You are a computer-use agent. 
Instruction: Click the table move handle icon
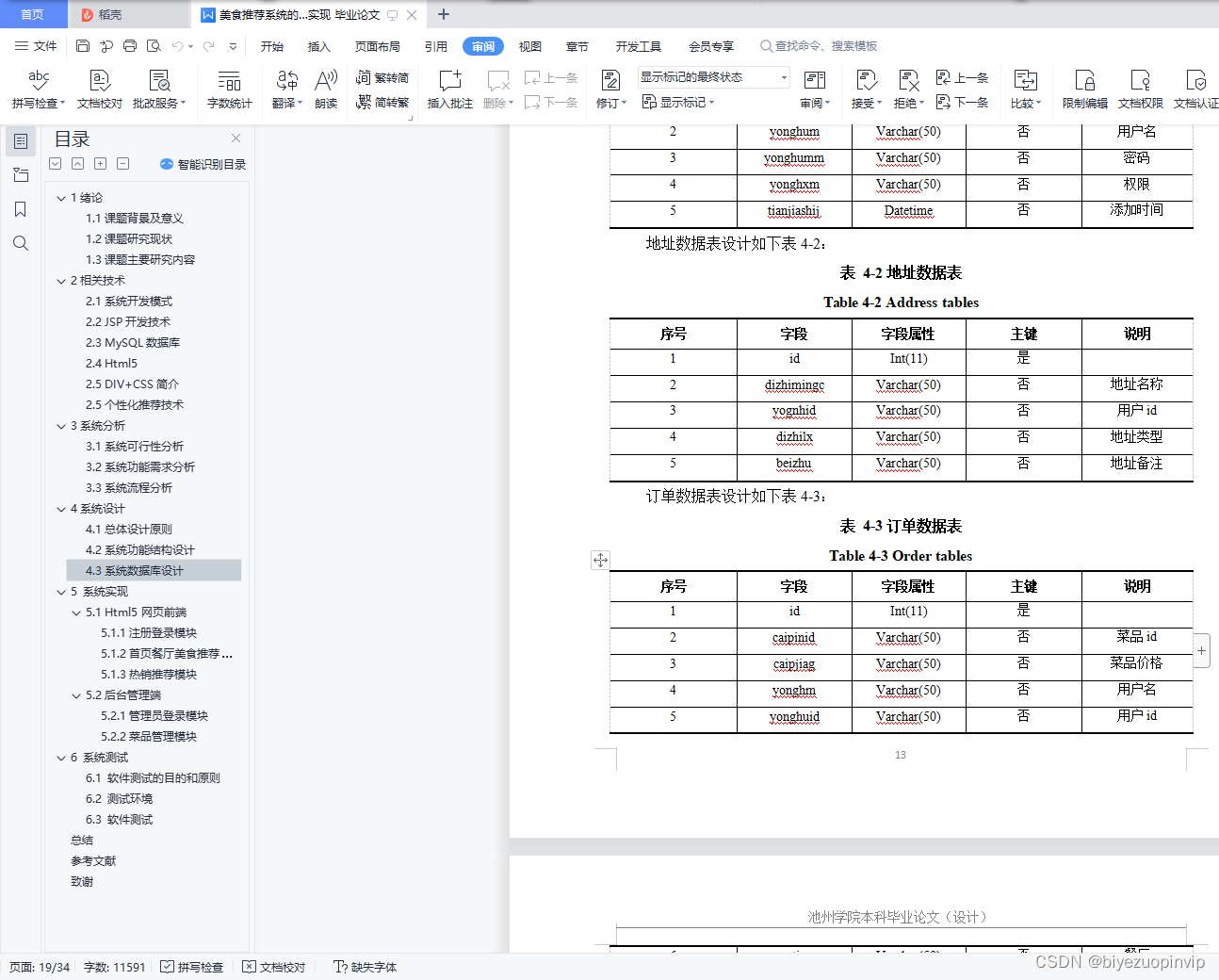pos(600,560)
